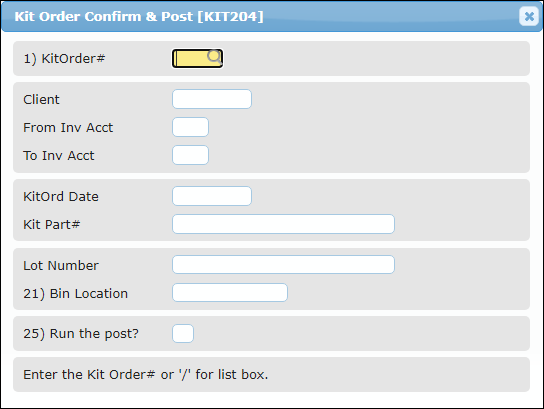Focus the yellow KitOrder# entry field
Image resolution: width=544 pixels, height=409 pixels.
[x=197, y=58]
